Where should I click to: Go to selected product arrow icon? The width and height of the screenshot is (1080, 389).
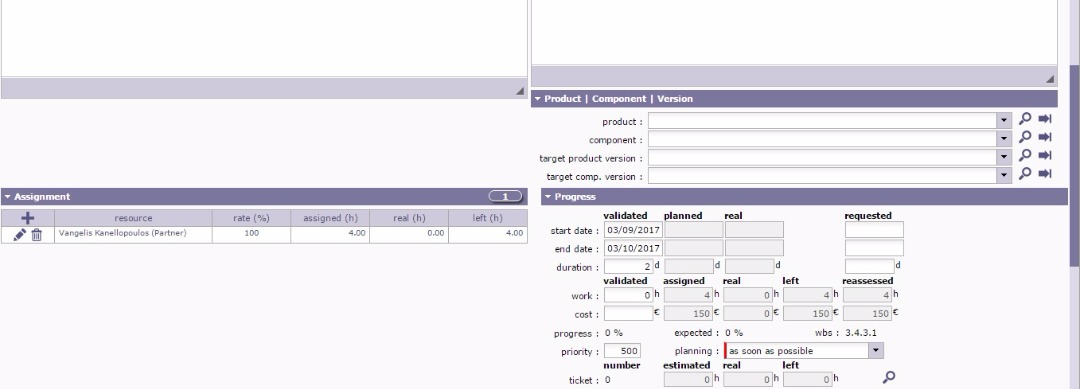pyautogui.click(x=1045, y=118)
